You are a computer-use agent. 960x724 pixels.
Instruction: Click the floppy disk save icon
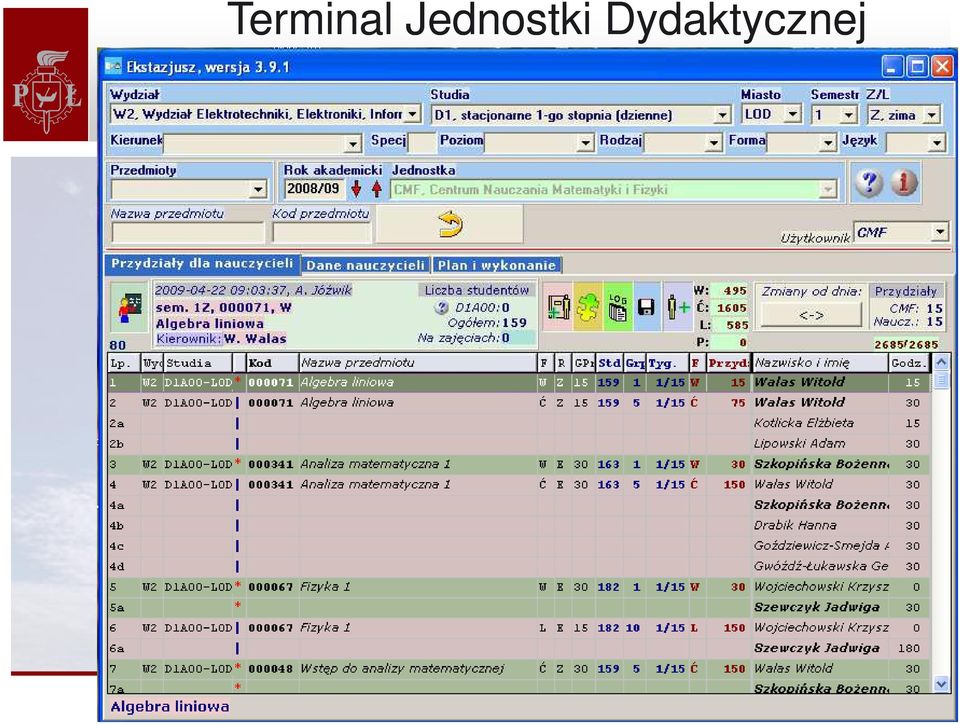click(647, 307)
